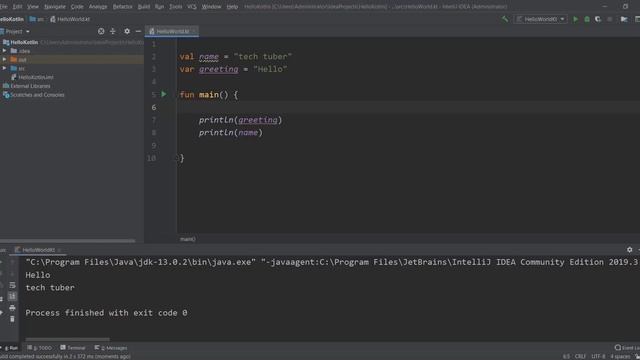Open the Run panel settings gear

[629, 249]
